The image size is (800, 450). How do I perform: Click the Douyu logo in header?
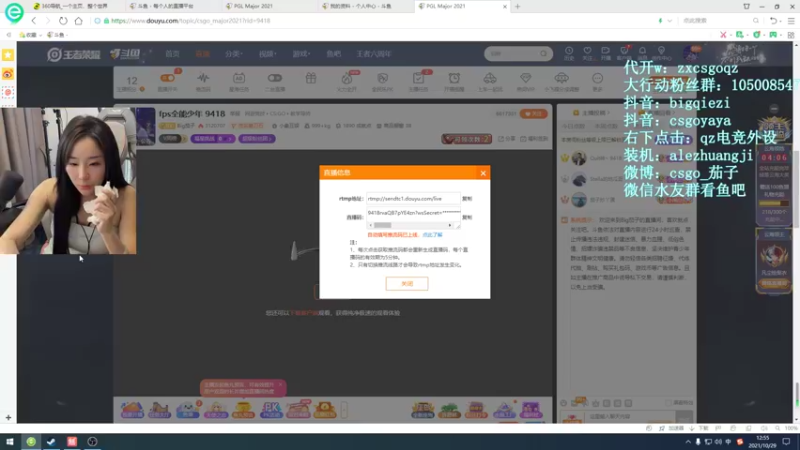[x=126, y=54]
